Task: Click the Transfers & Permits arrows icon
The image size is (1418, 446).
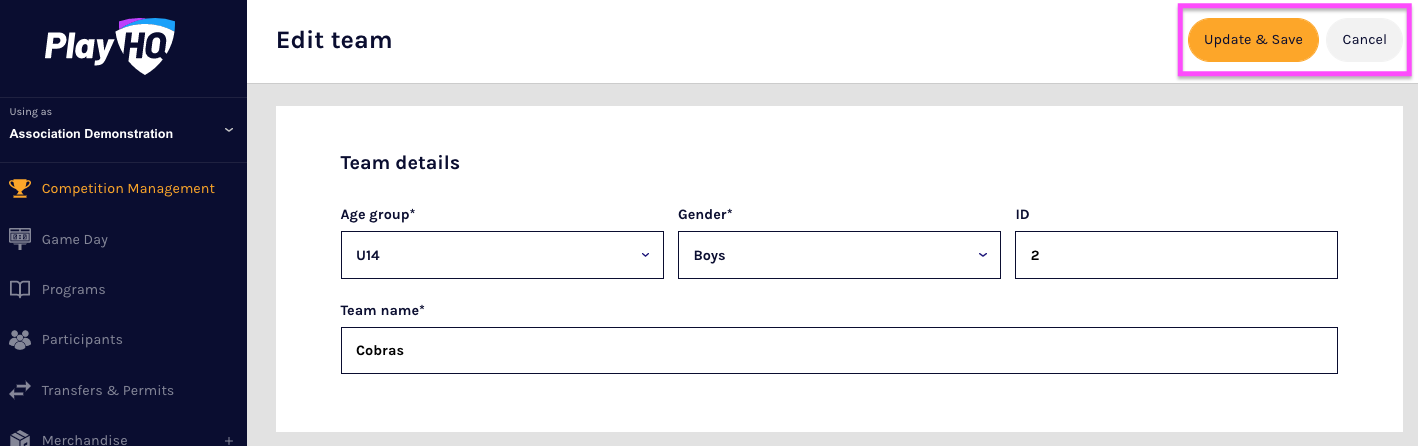Action: (20, 390)
